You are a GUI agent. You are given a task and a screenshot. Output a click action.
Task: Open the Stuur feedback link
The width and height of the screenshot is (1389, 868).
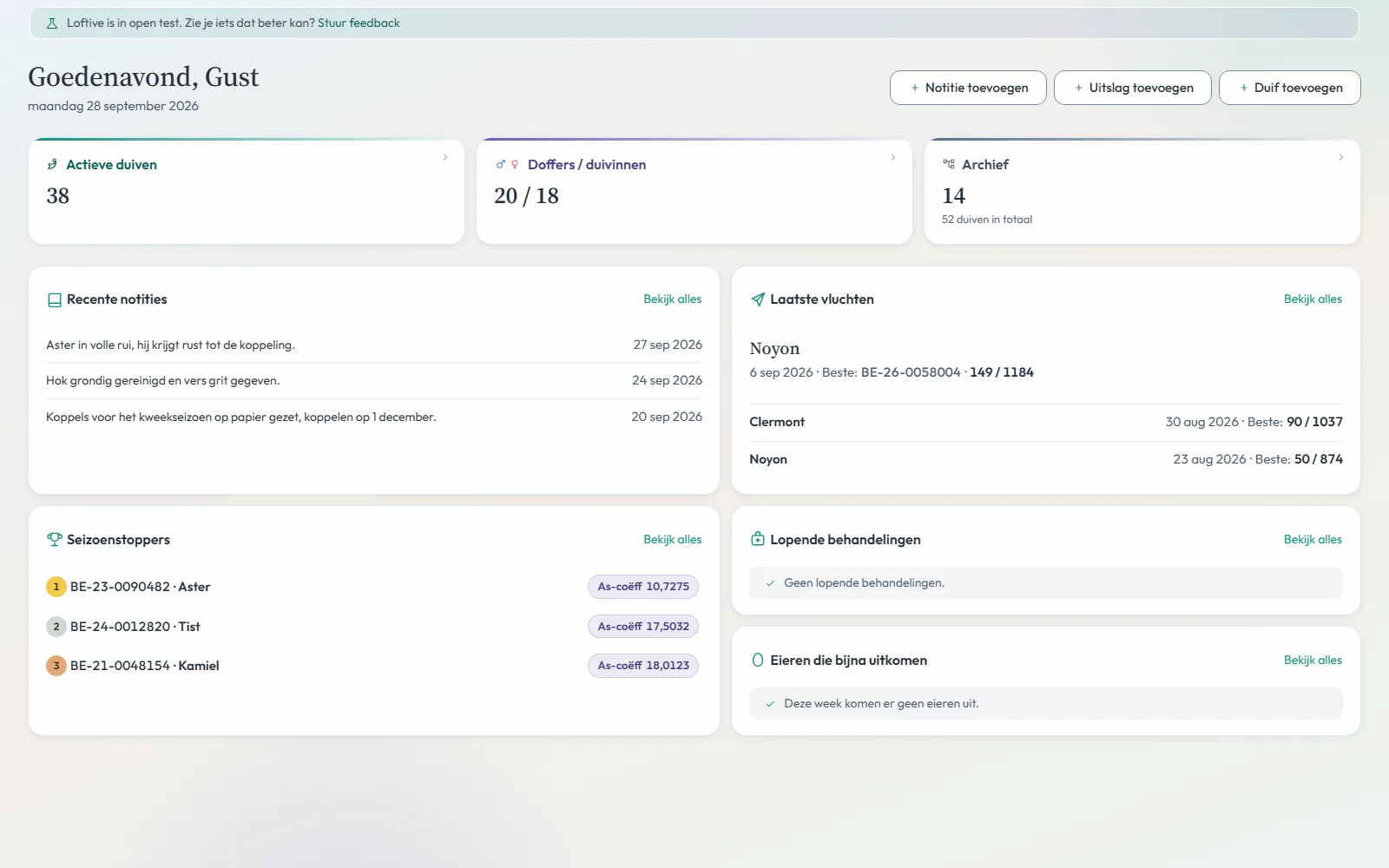click(x=359, y=23)
